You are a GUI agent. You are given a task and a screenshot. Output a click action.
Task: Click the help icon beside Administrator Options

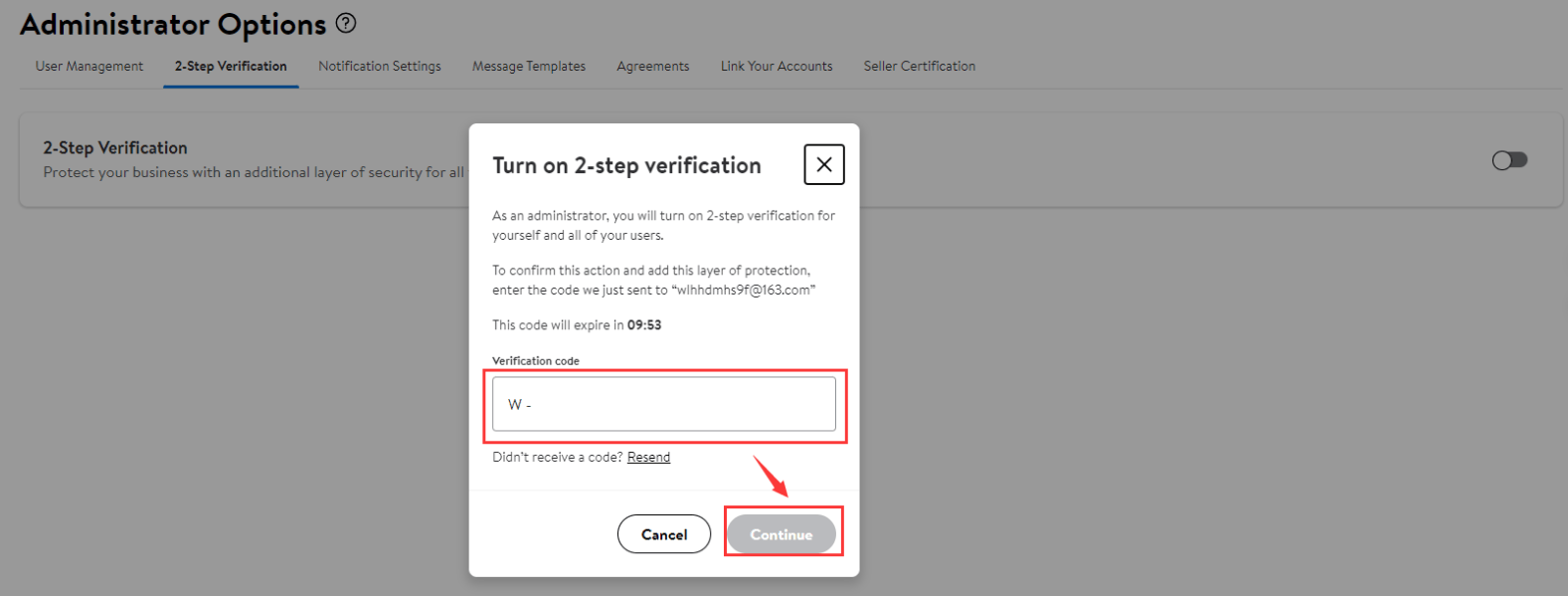[x=346, y=23]
